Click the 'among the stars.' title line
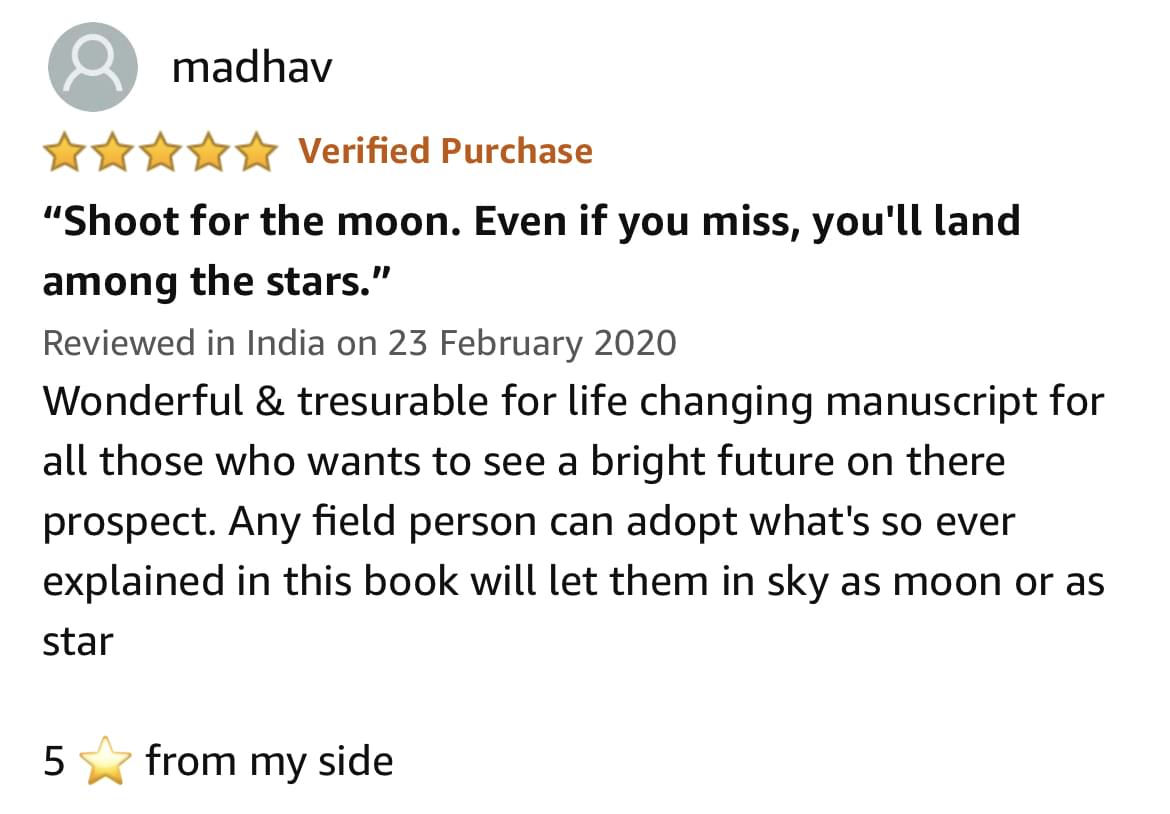This screenshot has width=1170, height=814. click(x=216, y=281)
